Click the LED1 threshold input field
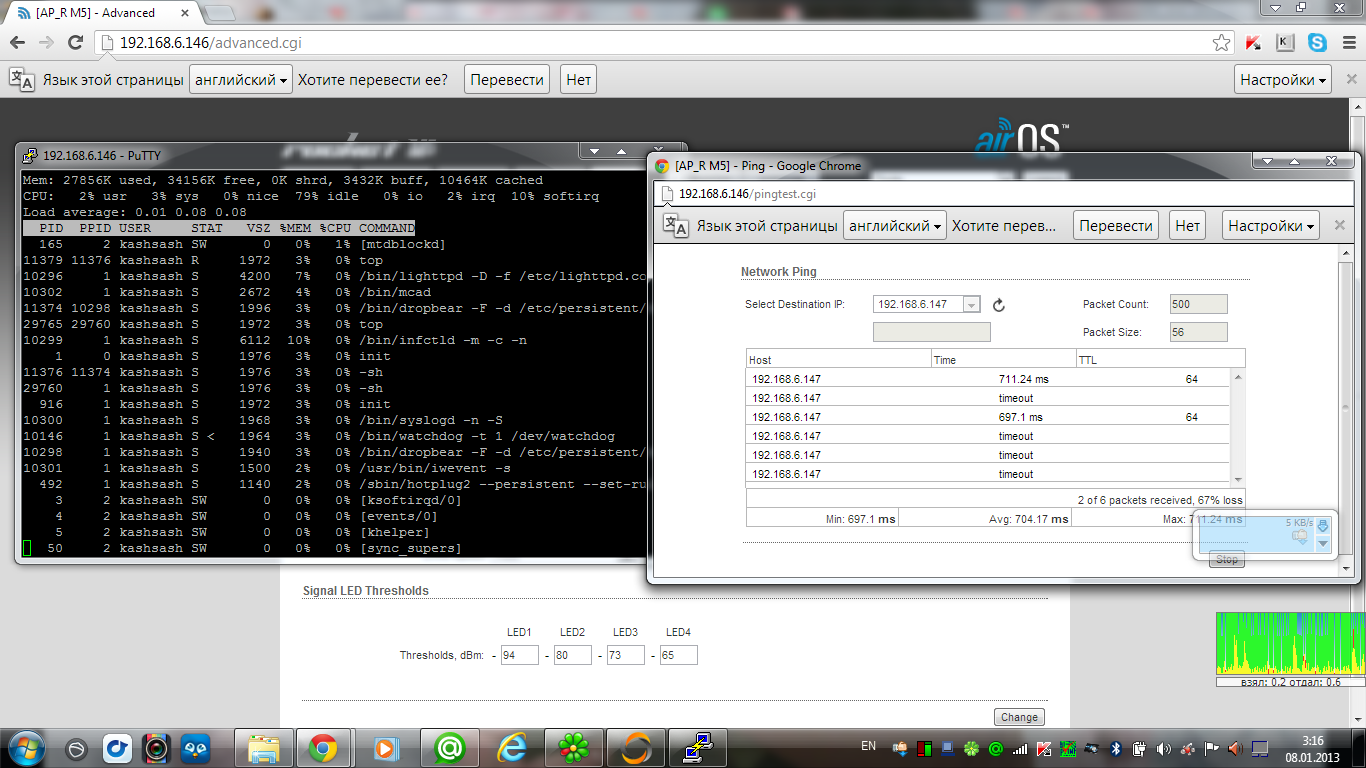1366x768 pixels. tap(519, 656)
